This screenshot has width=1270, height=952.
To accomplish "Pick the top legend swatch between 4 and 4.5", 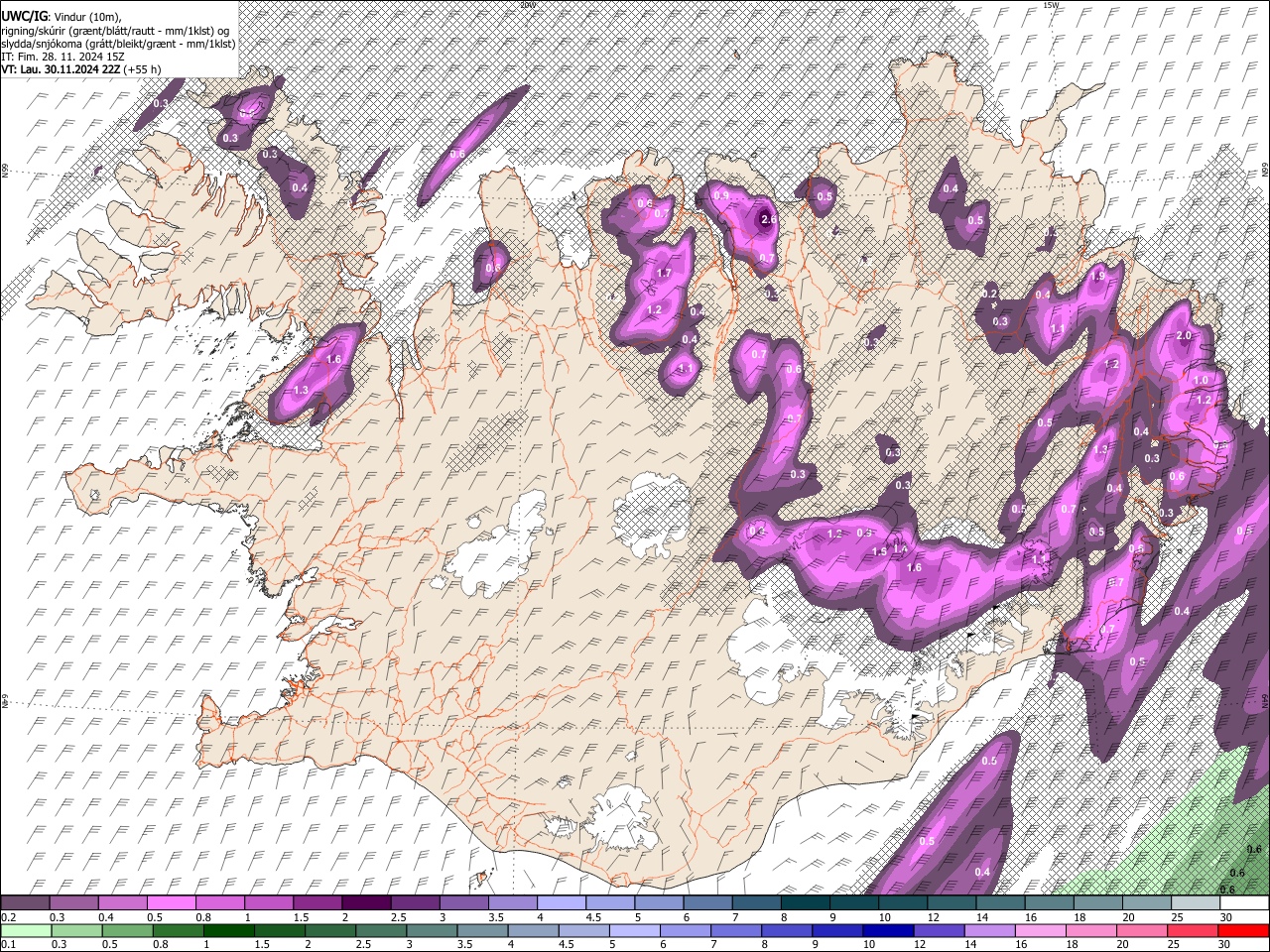I will [562, 903].
